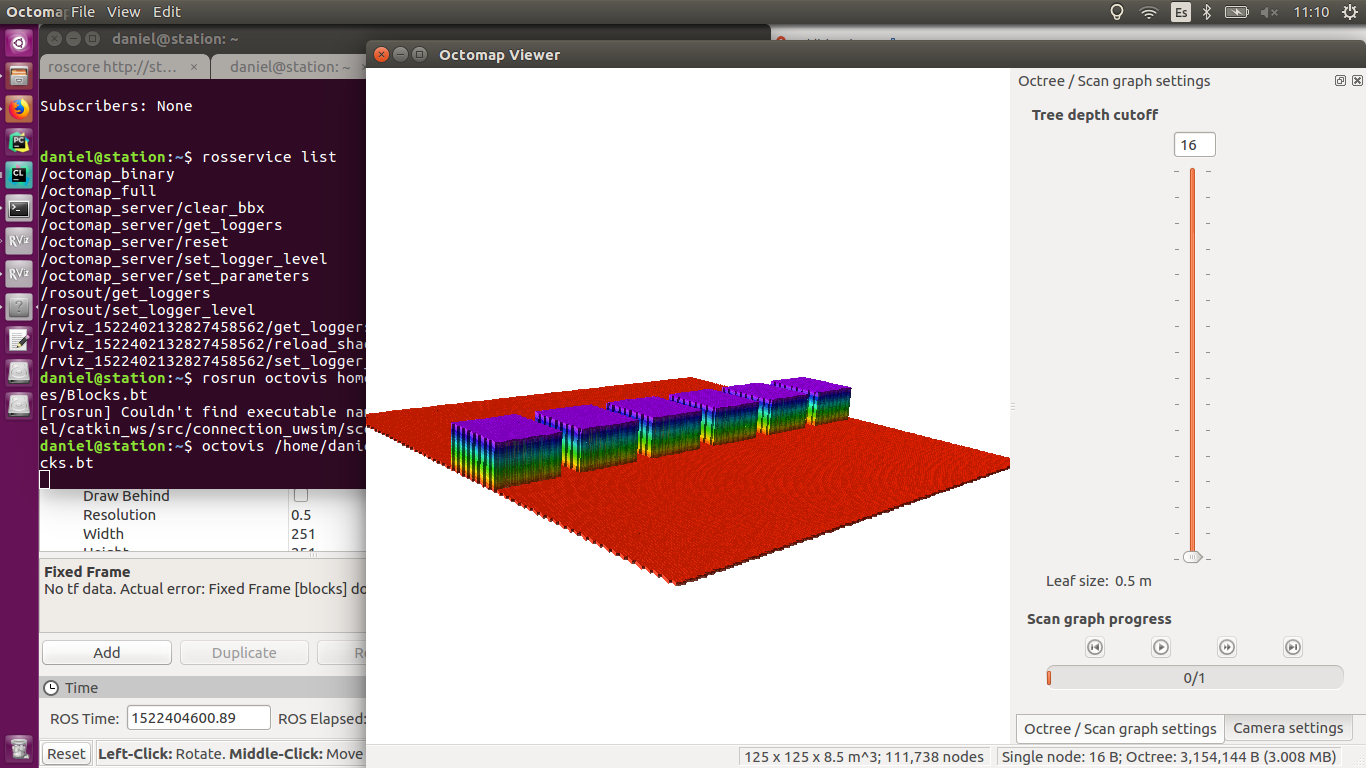
Task: Click the Resolution value 0.5 in RViz
Action: click(301, 515)
